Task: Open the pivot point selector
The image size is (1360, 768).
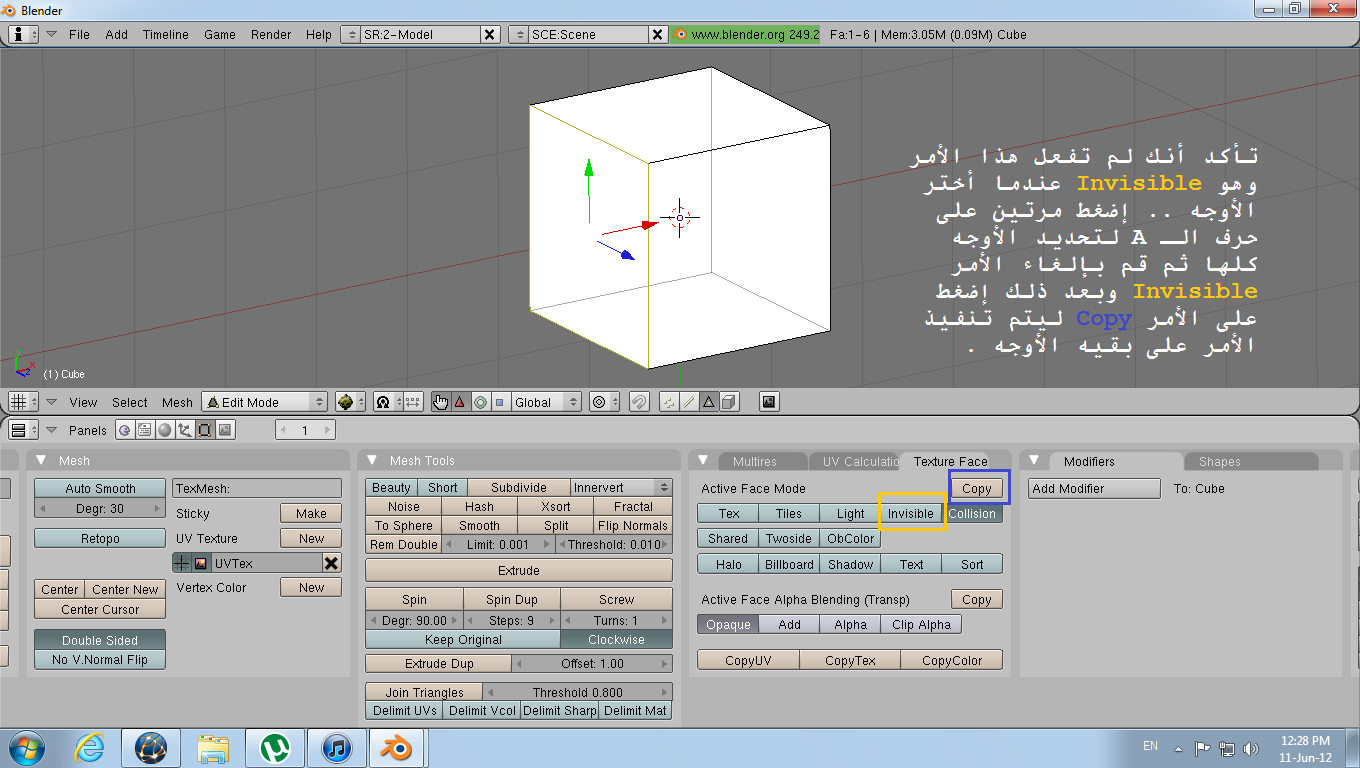Action: tap(387, 402)
